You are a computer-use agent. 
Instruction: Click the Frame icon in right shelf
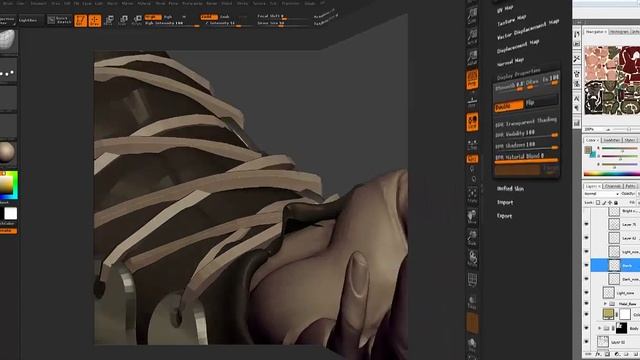coord(472,195)
